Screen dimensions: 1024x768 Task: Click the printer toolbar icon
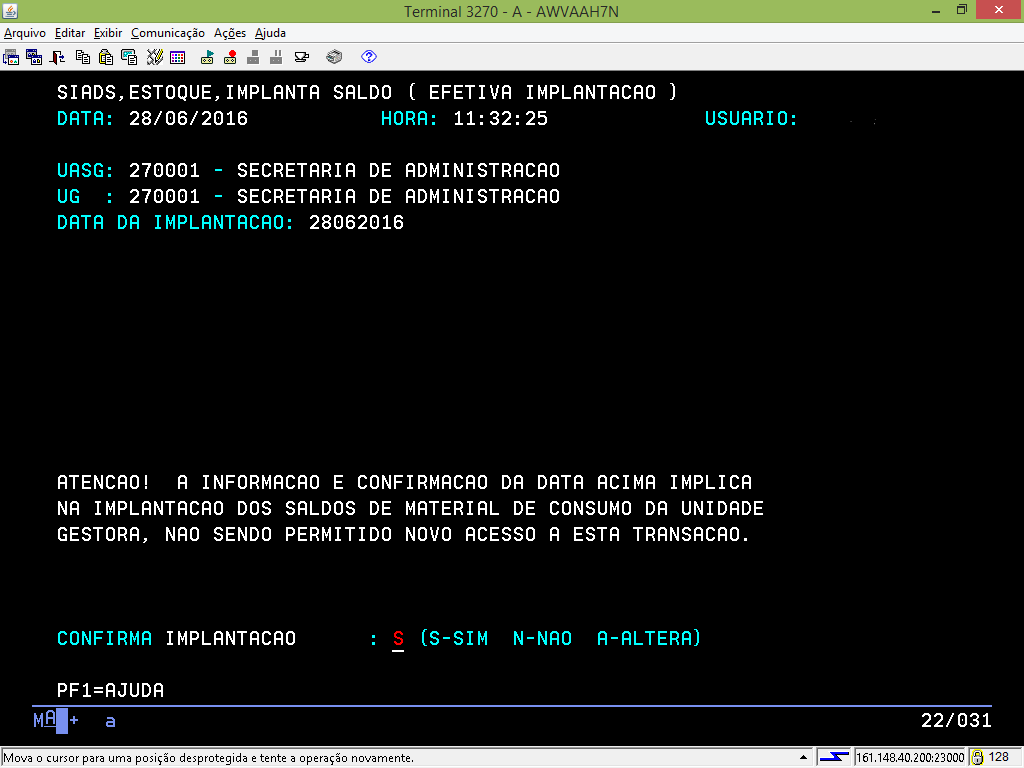pyautogui.click(x=334, y=57)
